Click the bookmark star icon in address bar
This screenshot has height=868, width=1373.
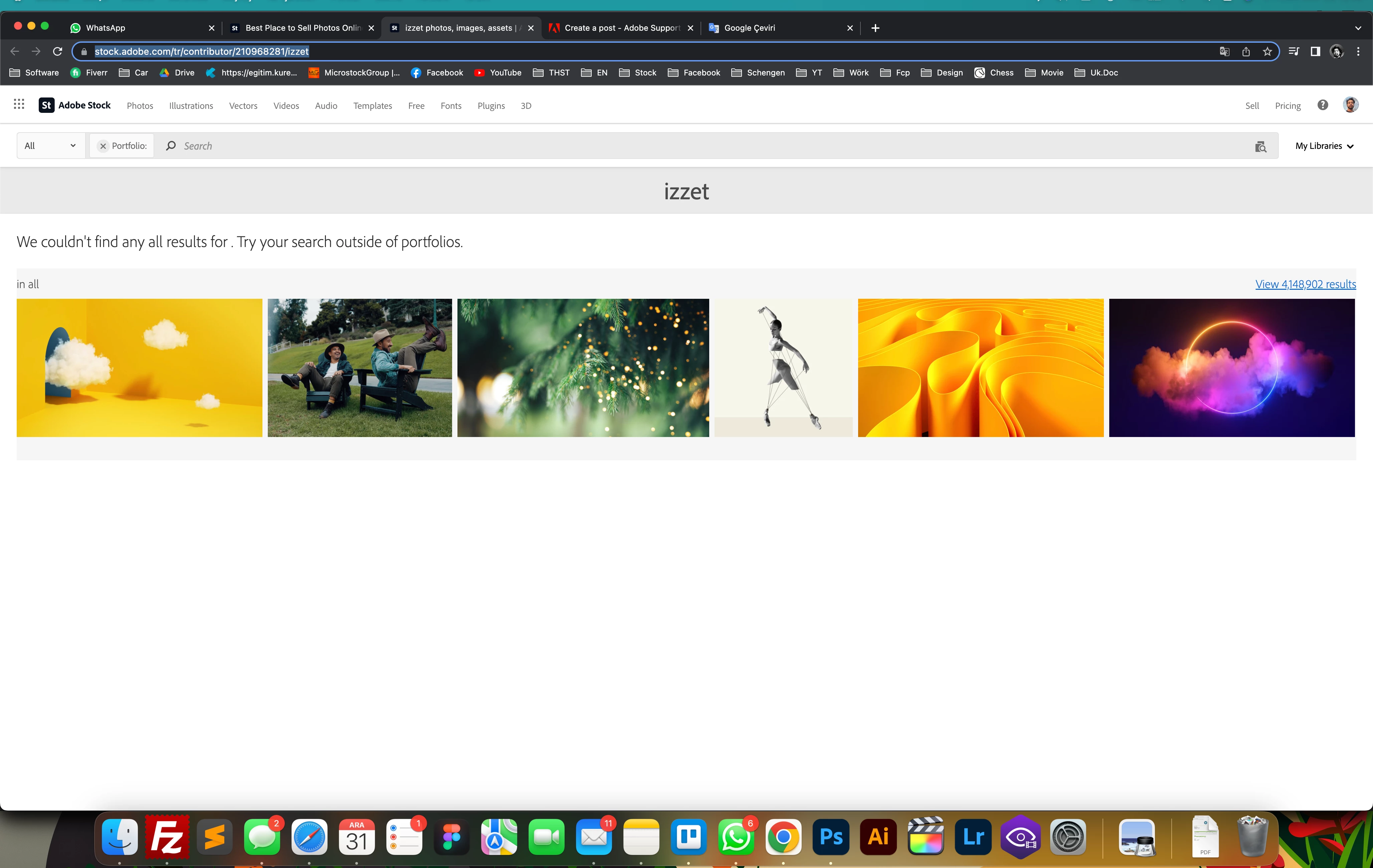tap(1267, 52)
